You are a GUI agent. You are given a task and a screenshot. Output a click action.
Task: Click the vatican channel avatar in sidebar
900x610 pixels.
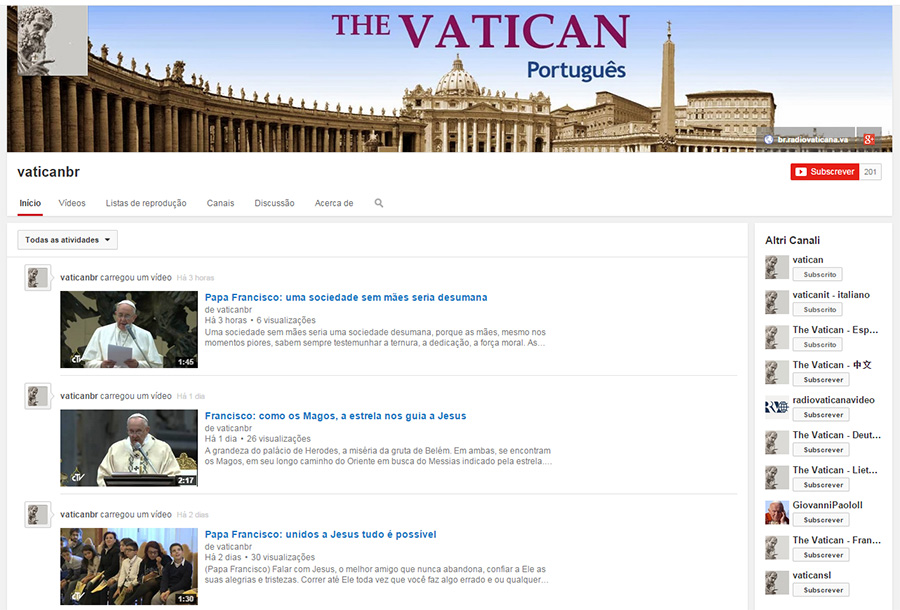(x=777, y=267)
